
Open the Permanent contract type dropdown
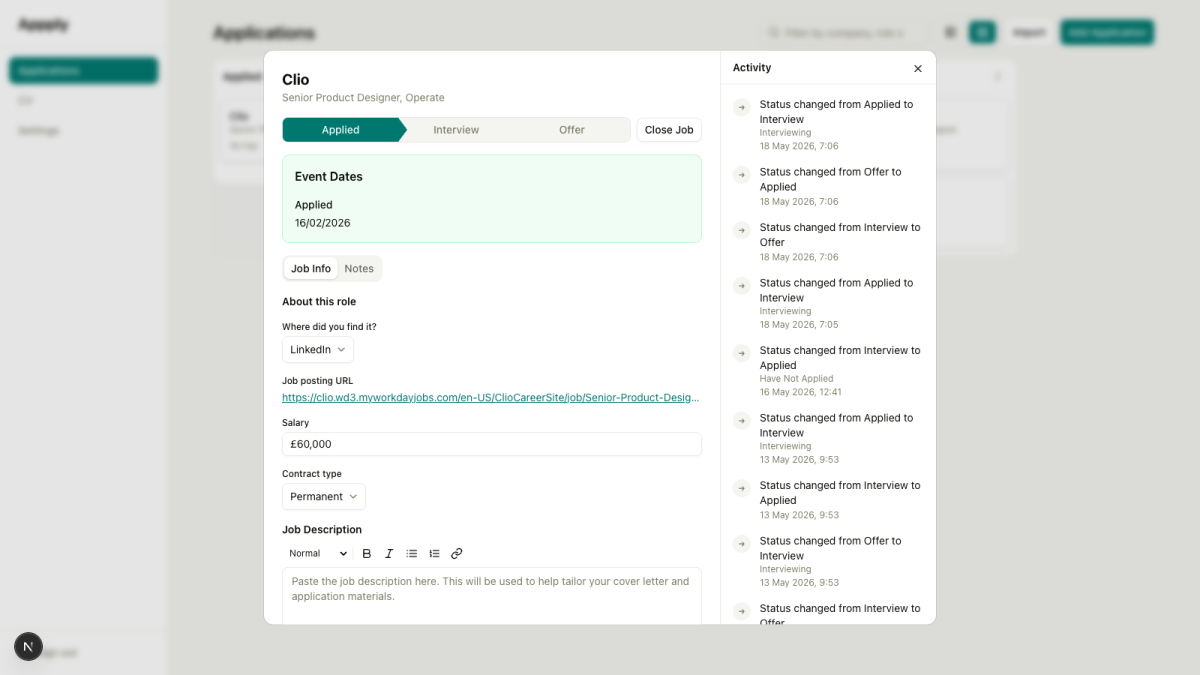tap(324, 497)
